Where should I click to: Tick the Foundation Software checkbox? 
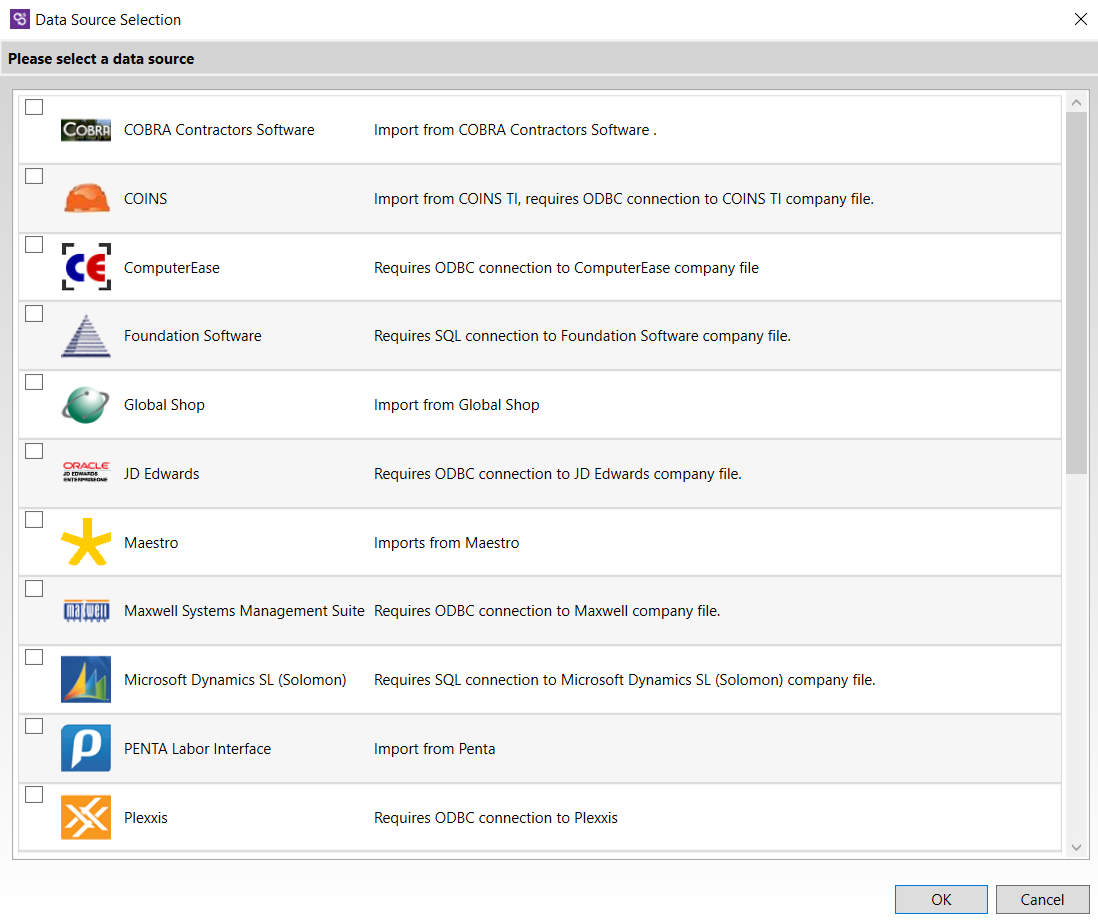(x=34, y=314)
